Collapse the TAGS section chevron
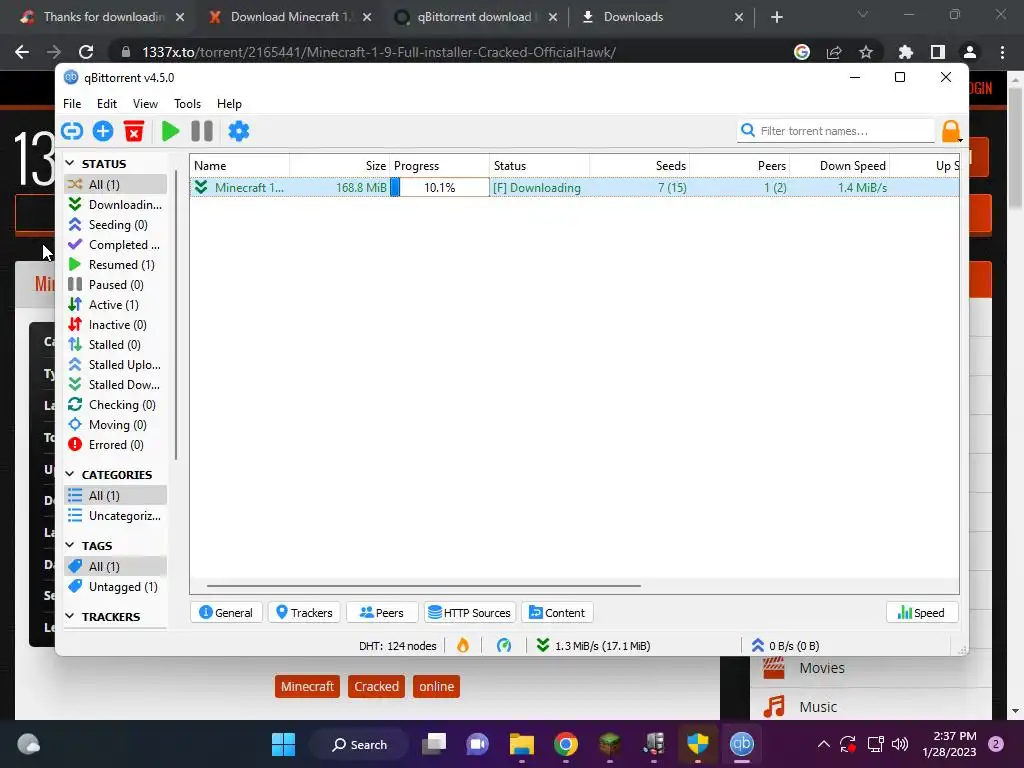Viewport: 1024px width, 768px height. point(70,545)
